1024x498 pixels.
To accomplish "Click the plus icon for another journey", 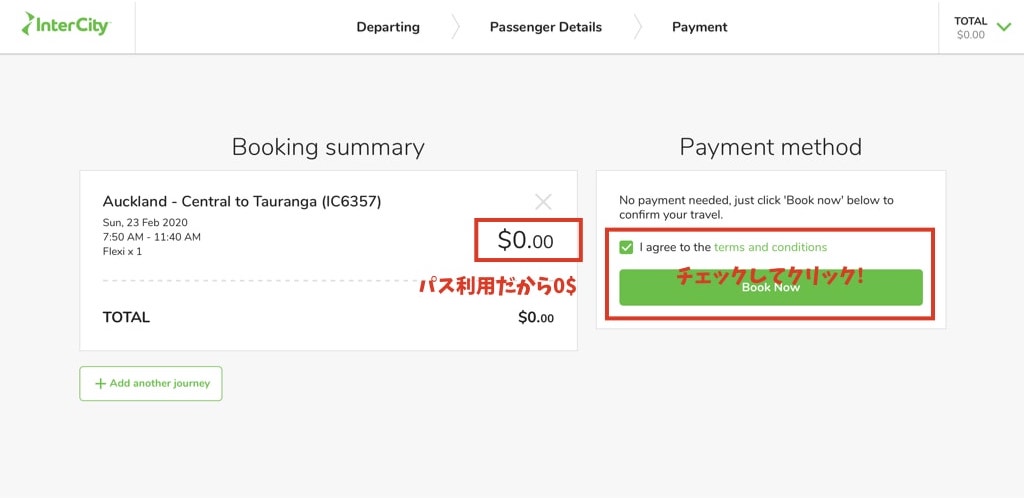I will 100,384.
